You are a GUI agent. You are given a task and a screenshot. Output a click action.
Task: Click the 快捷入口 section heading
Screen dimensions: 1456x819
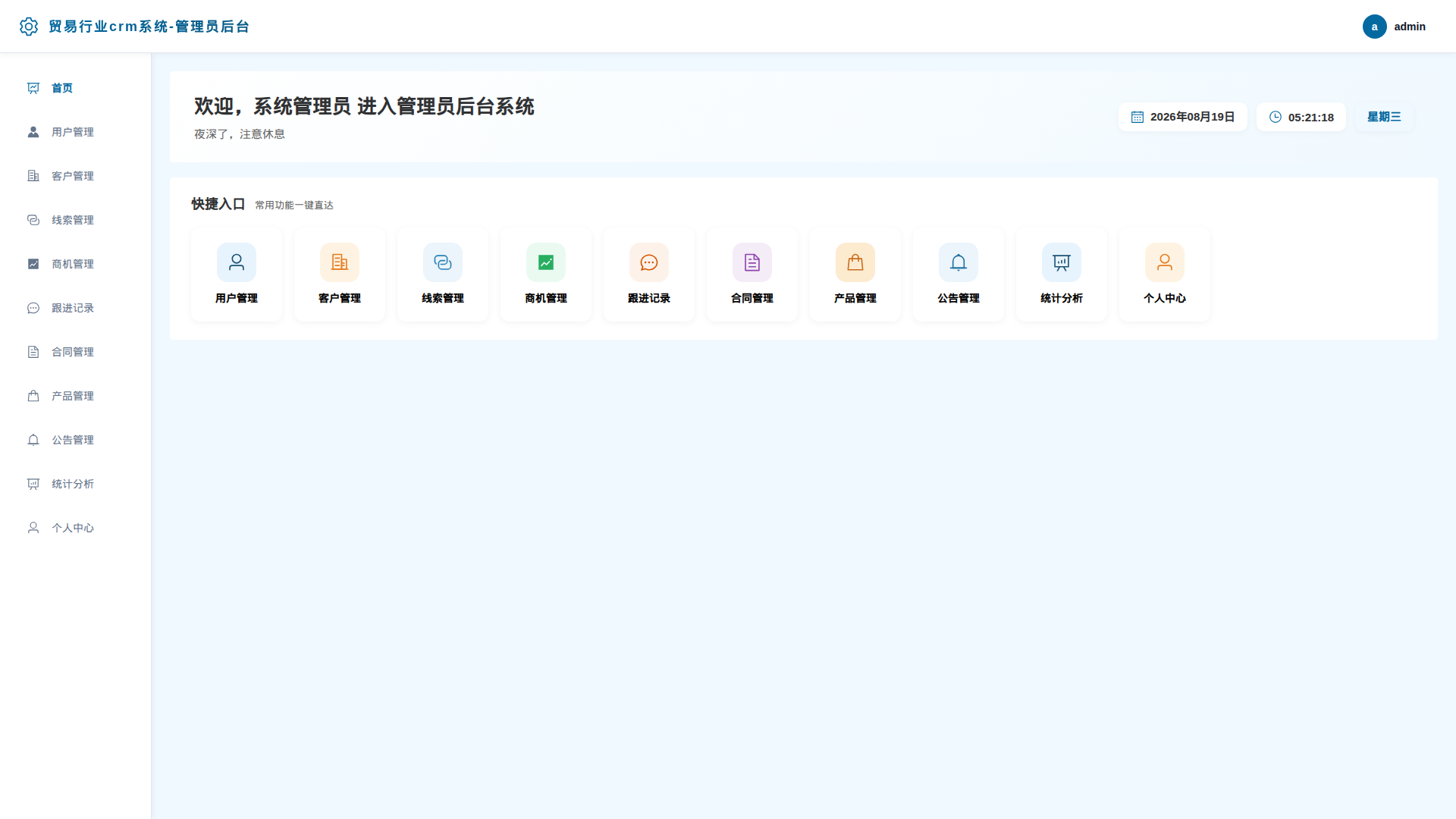(218, 204)
